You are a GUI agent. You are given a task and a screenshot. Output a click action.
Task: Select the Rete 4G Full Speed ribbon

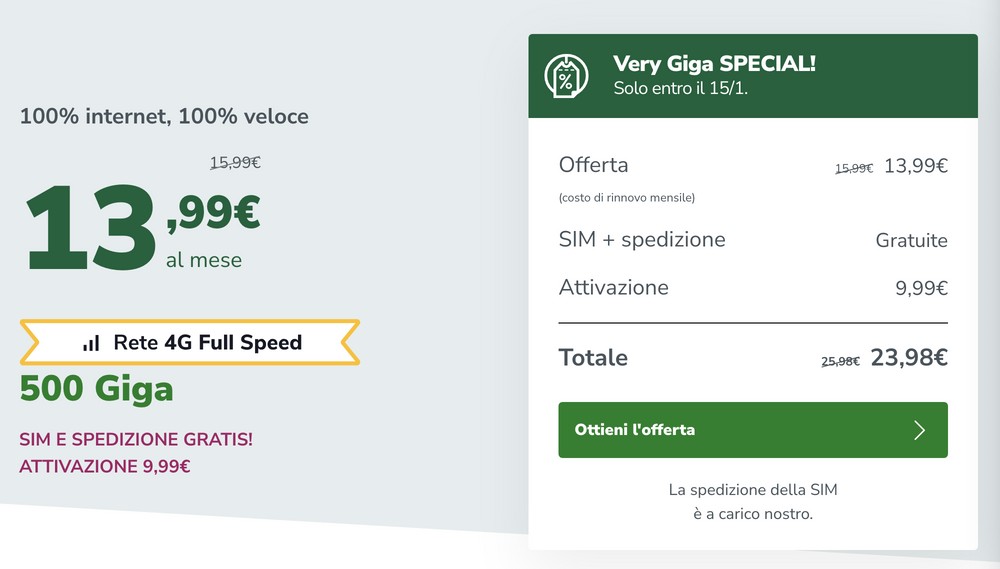pyautogui.click(x=190, y=343)
